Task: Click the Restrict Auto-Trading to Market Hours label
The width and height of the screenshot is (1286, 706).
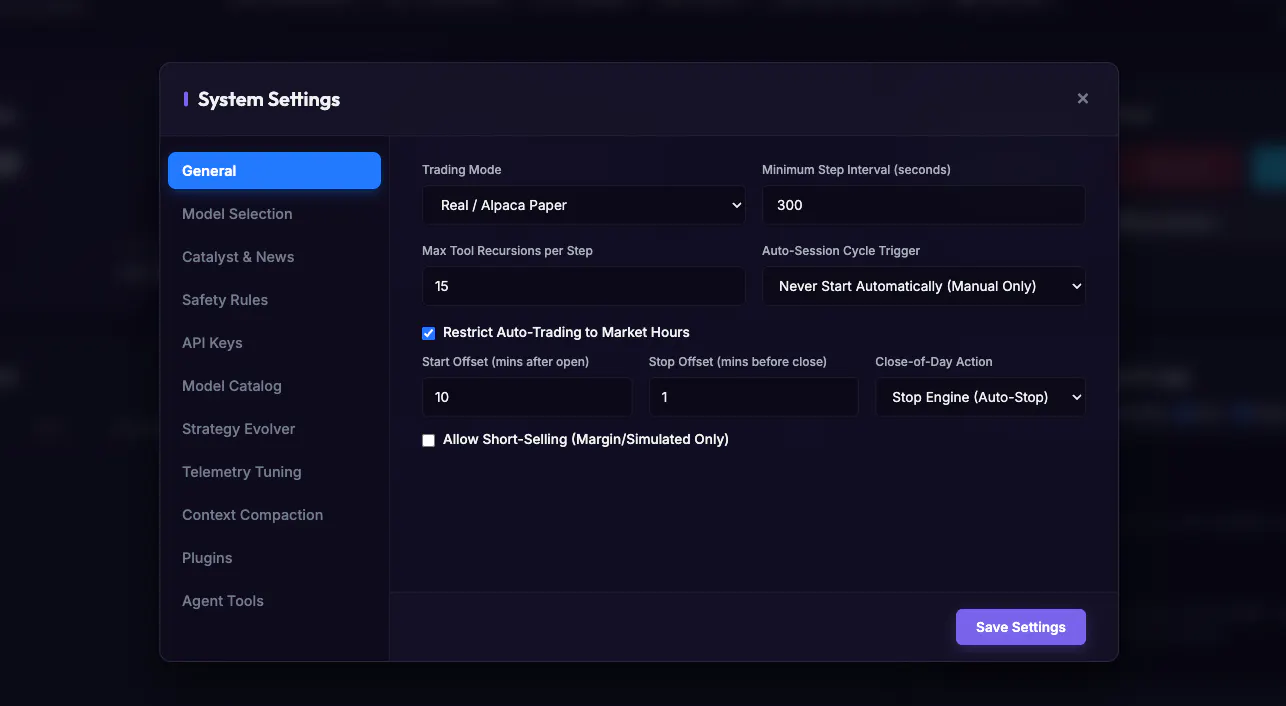Action: tap(566, 332)
